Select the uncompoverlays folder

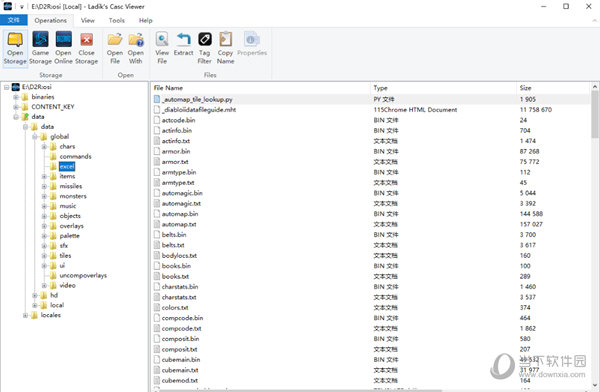click(83, 276)
